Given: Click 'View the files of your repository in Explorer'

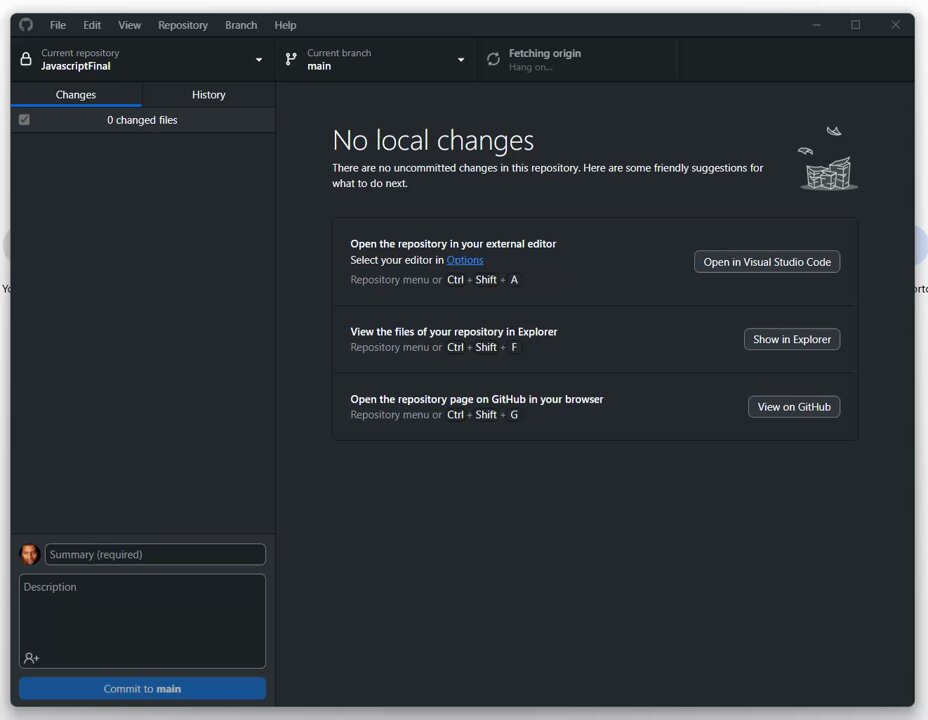Looking at the screenshot, I should 453,332.
